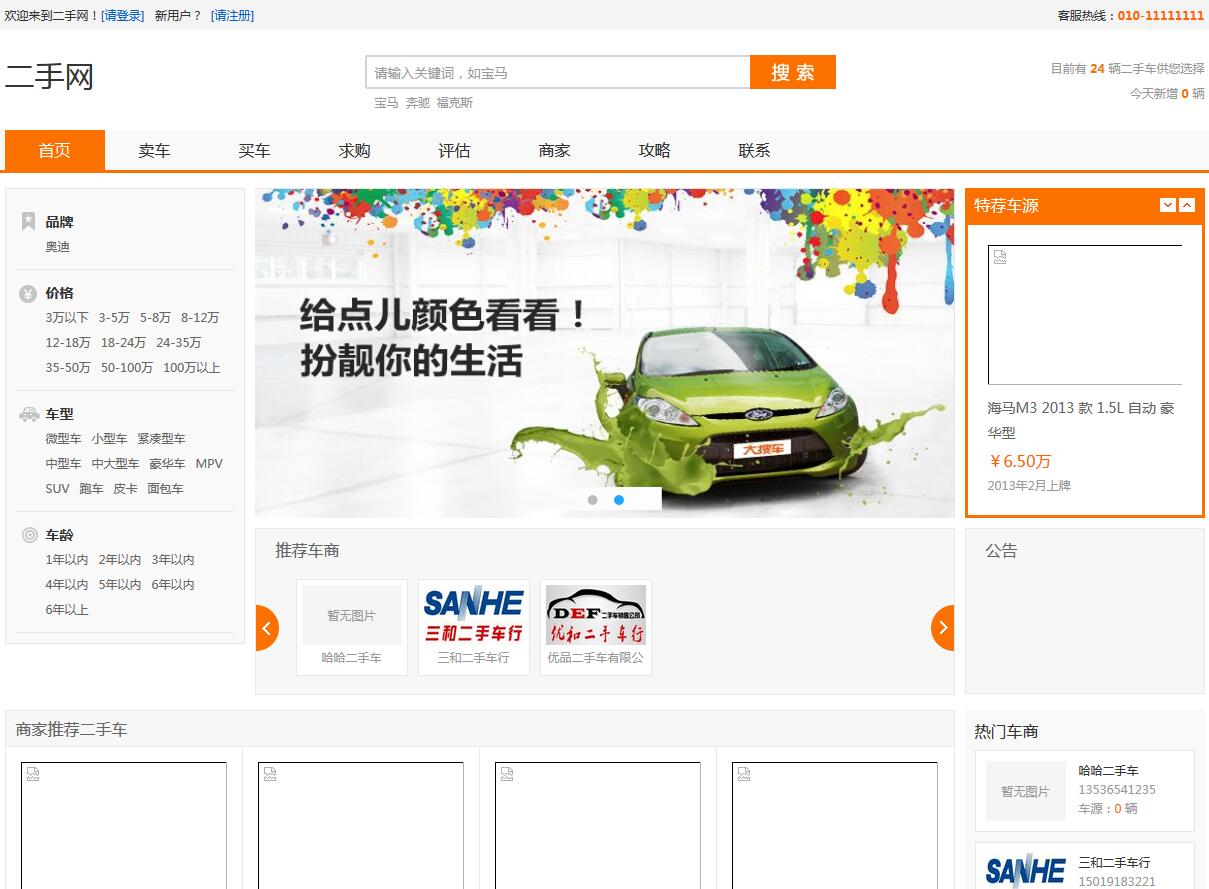Select the 面包车 car type

tap(165, 489)
